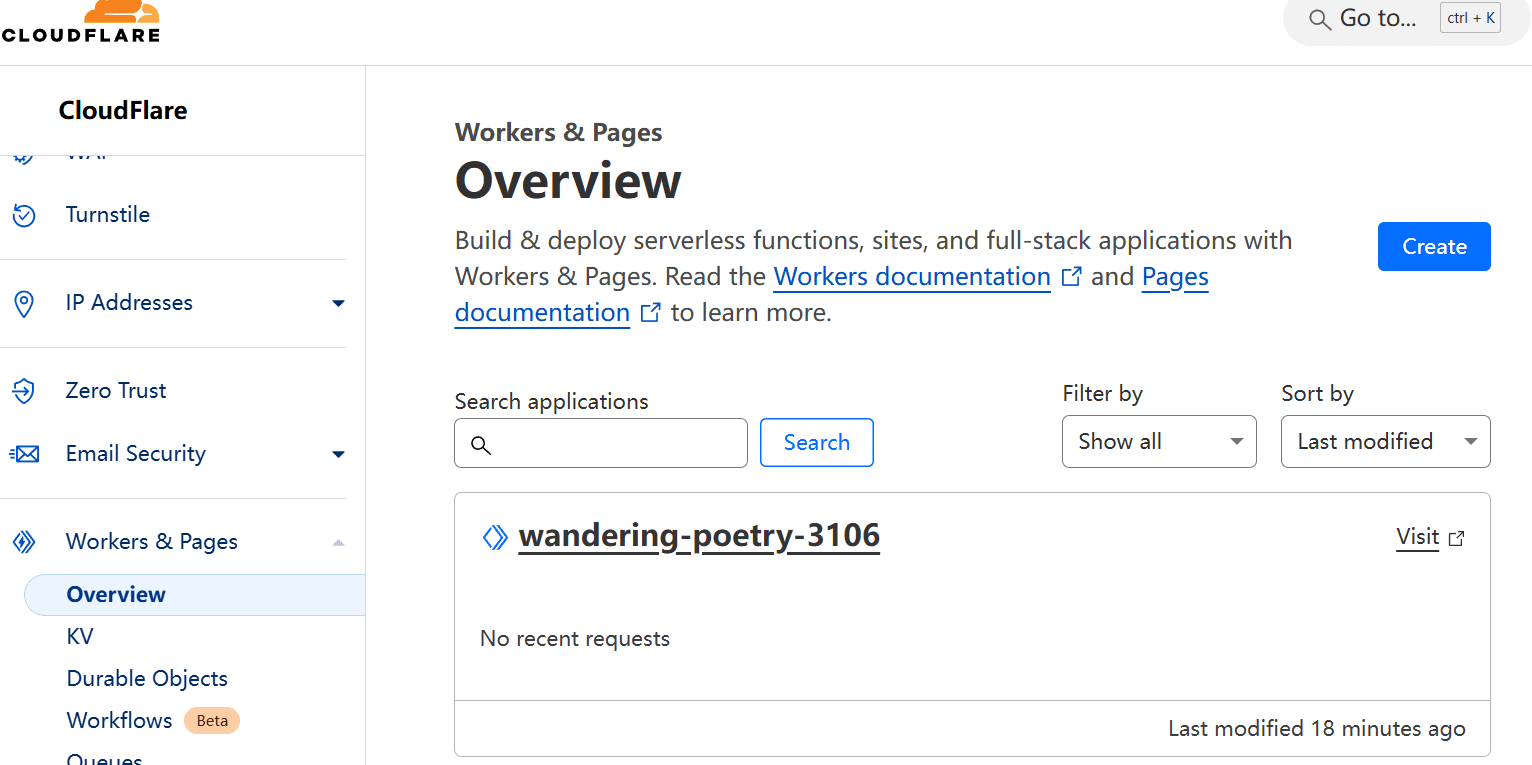
Task: Open the Sort by Last modified dropdown
Action: tap(1385, 441)
